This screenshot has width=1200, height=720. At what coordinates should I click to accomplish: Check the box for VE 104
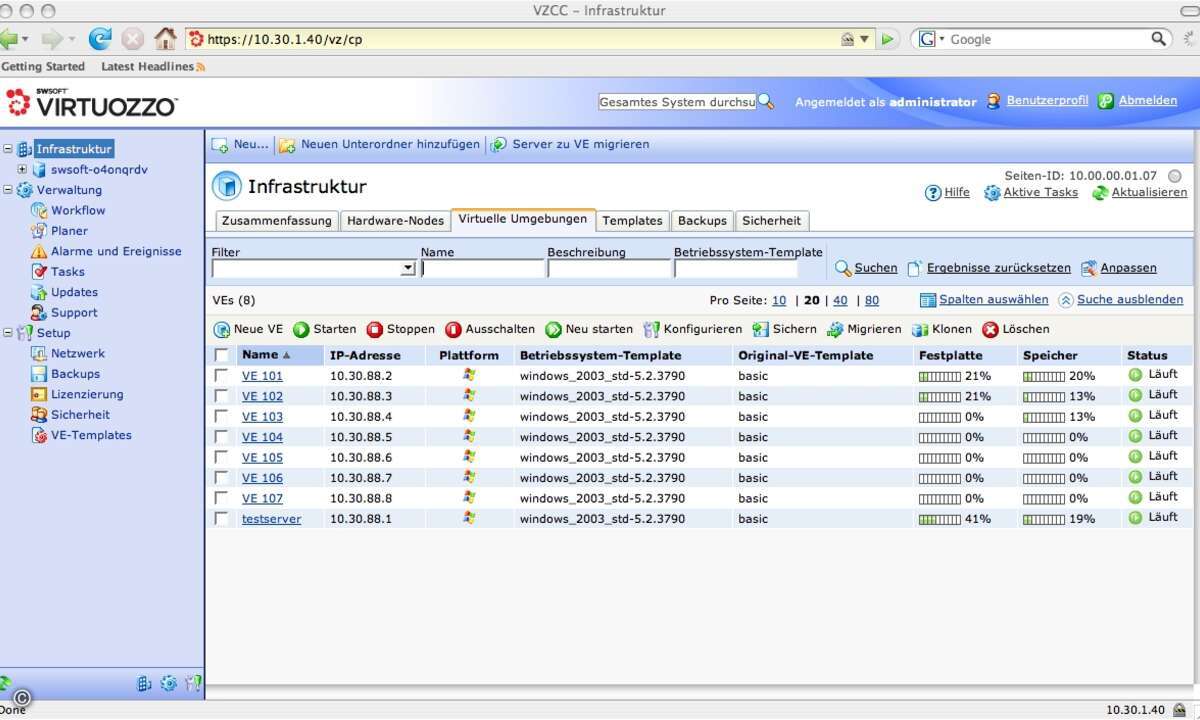tap(222, 437)
